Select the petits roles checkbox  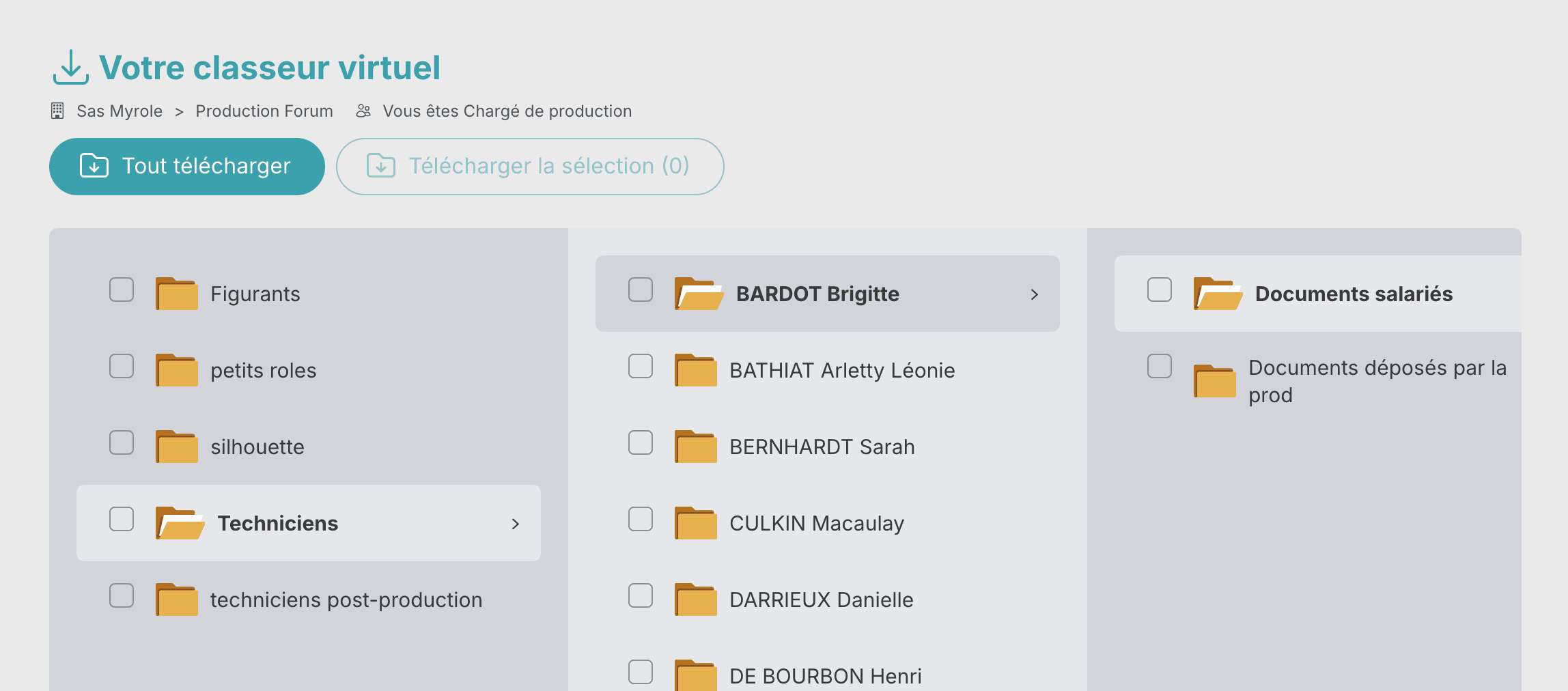(x=122, y=366)
